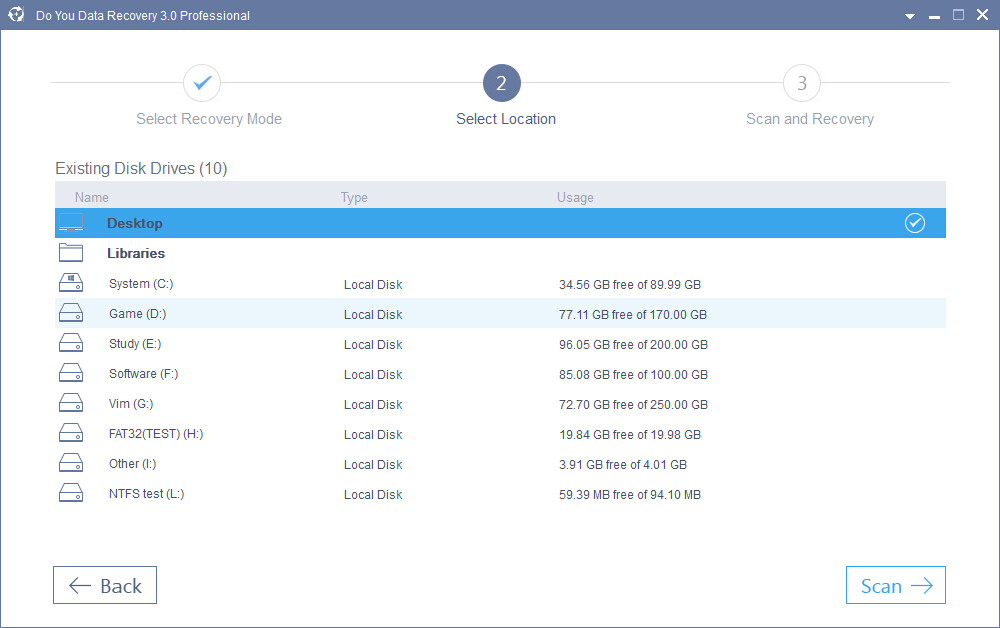Image resolution: width=1000 pixels, height=628 pixels.
Task: Click the Study (E:) drive icon
Action: pyautogui.click(x=71, y=343)
